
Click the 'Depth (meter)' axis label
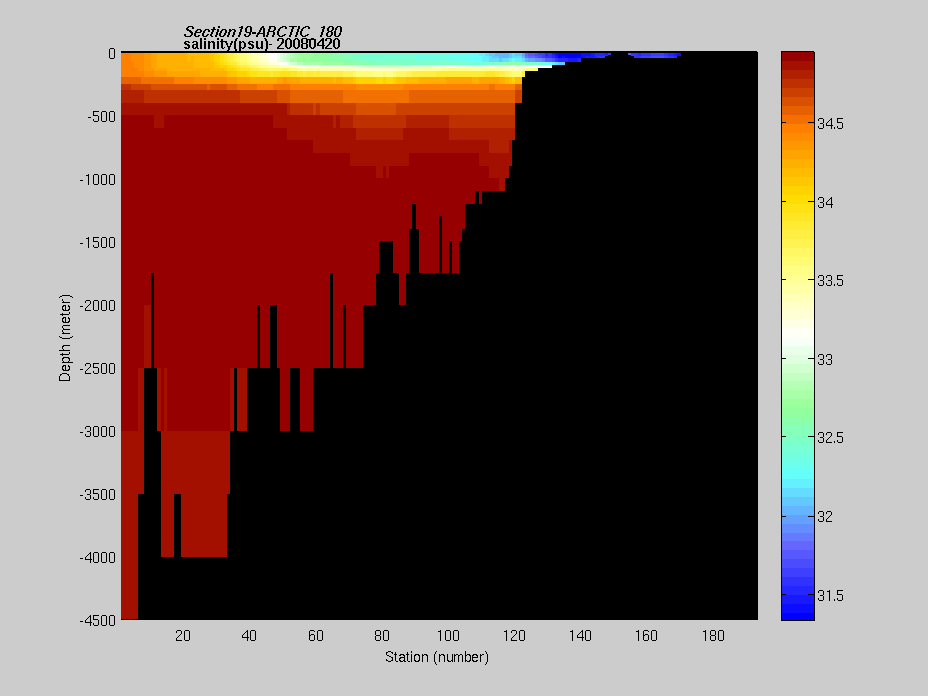[x=65, y=337]
